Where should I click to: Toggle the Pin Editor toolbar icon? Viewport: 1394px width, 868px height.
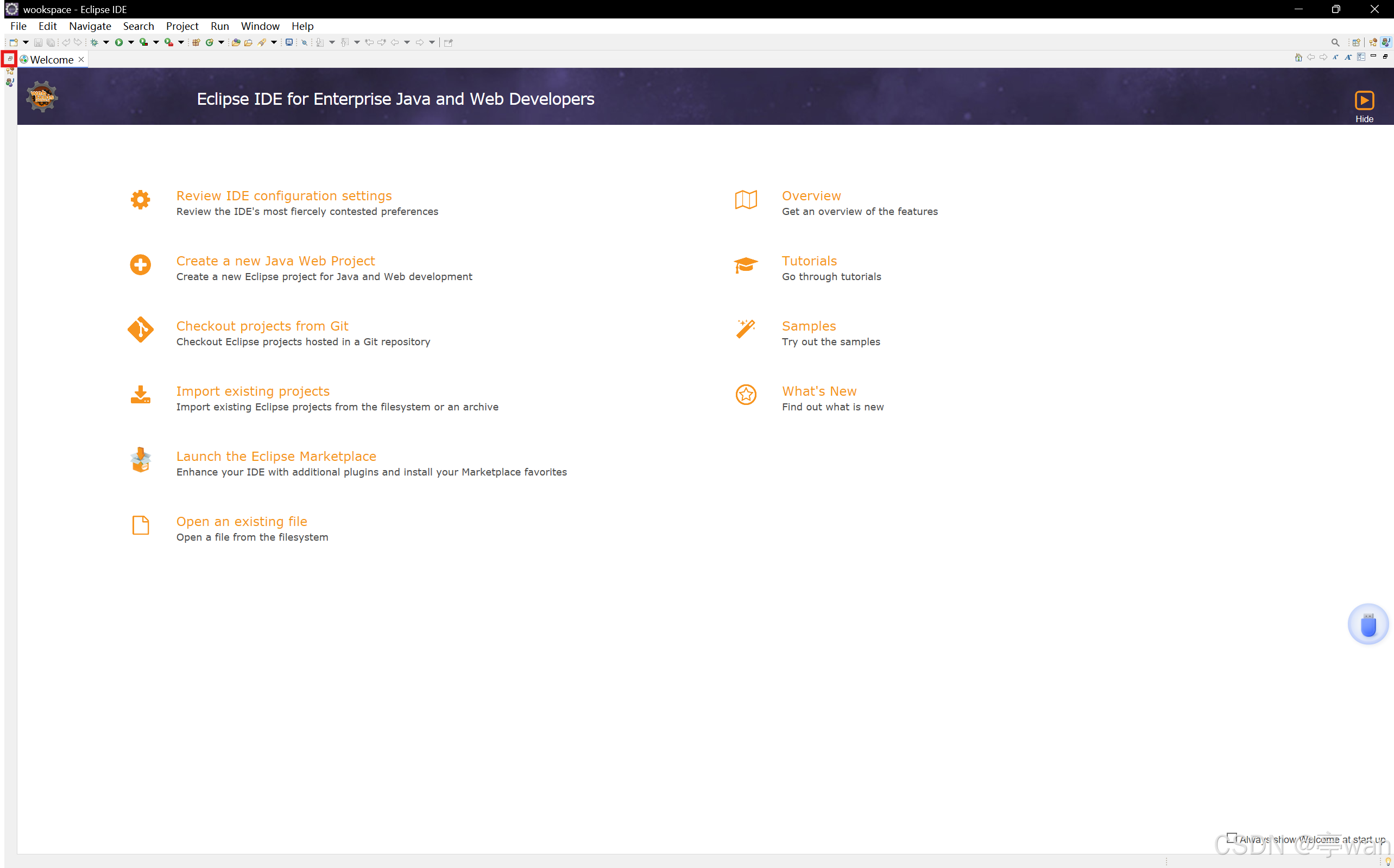(x=449, y=42)
